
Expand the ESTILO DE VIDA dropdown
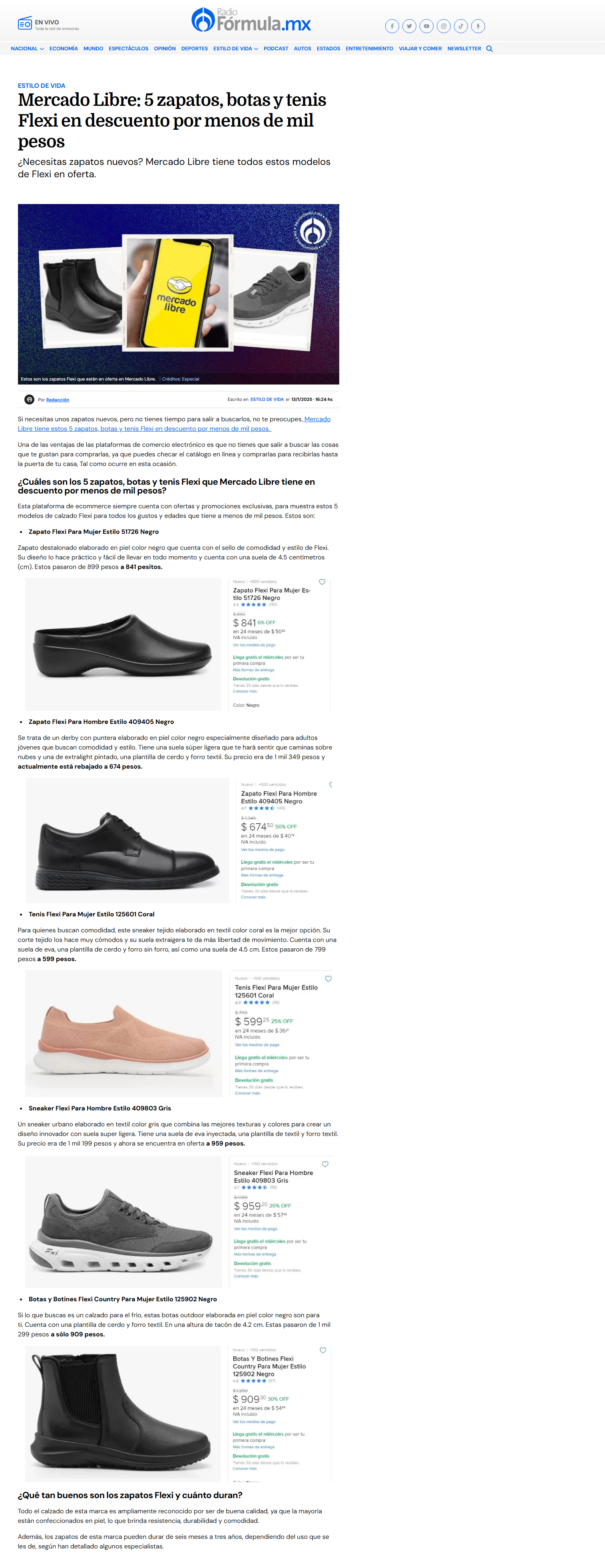[236, 49]
